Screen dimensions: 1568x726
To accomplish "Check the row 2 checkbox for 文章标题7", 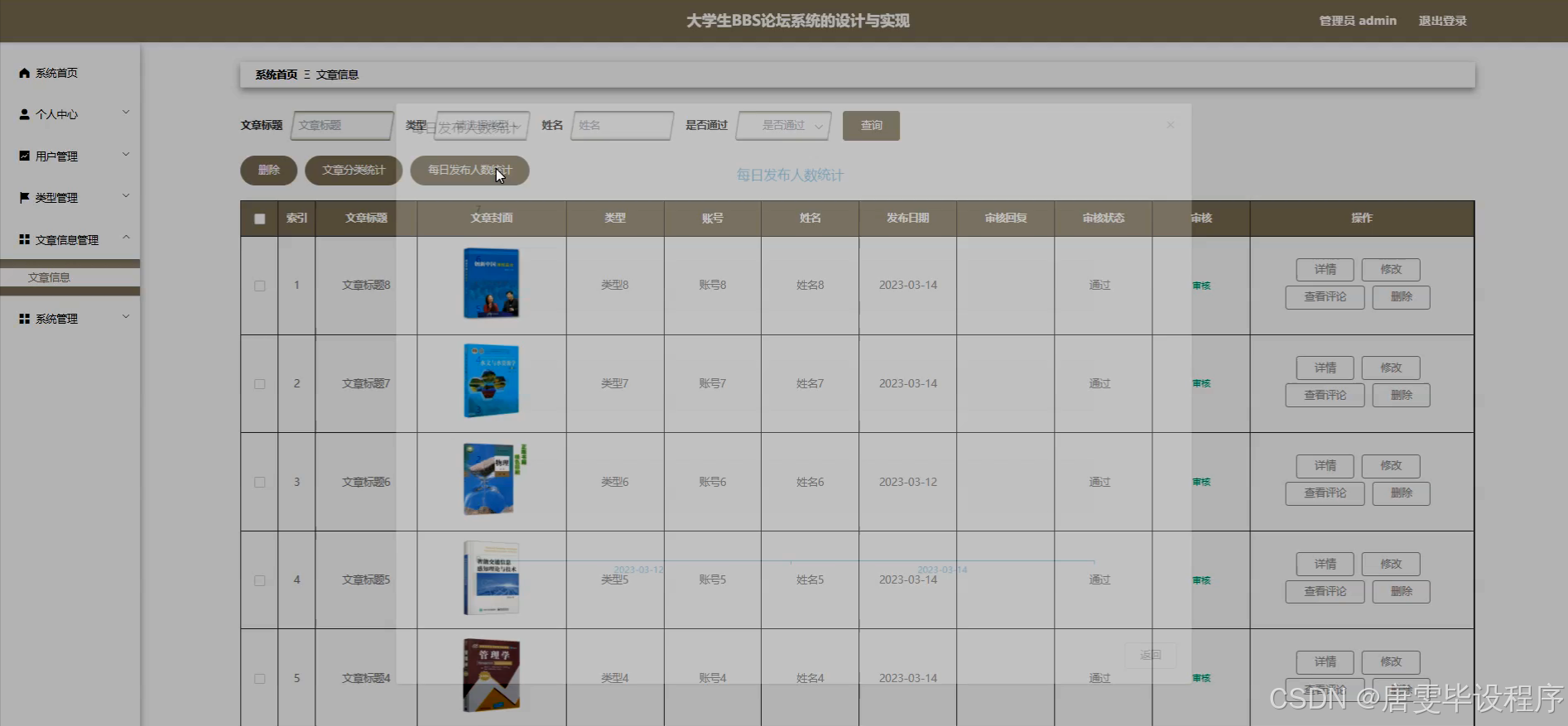I will 260,384.
